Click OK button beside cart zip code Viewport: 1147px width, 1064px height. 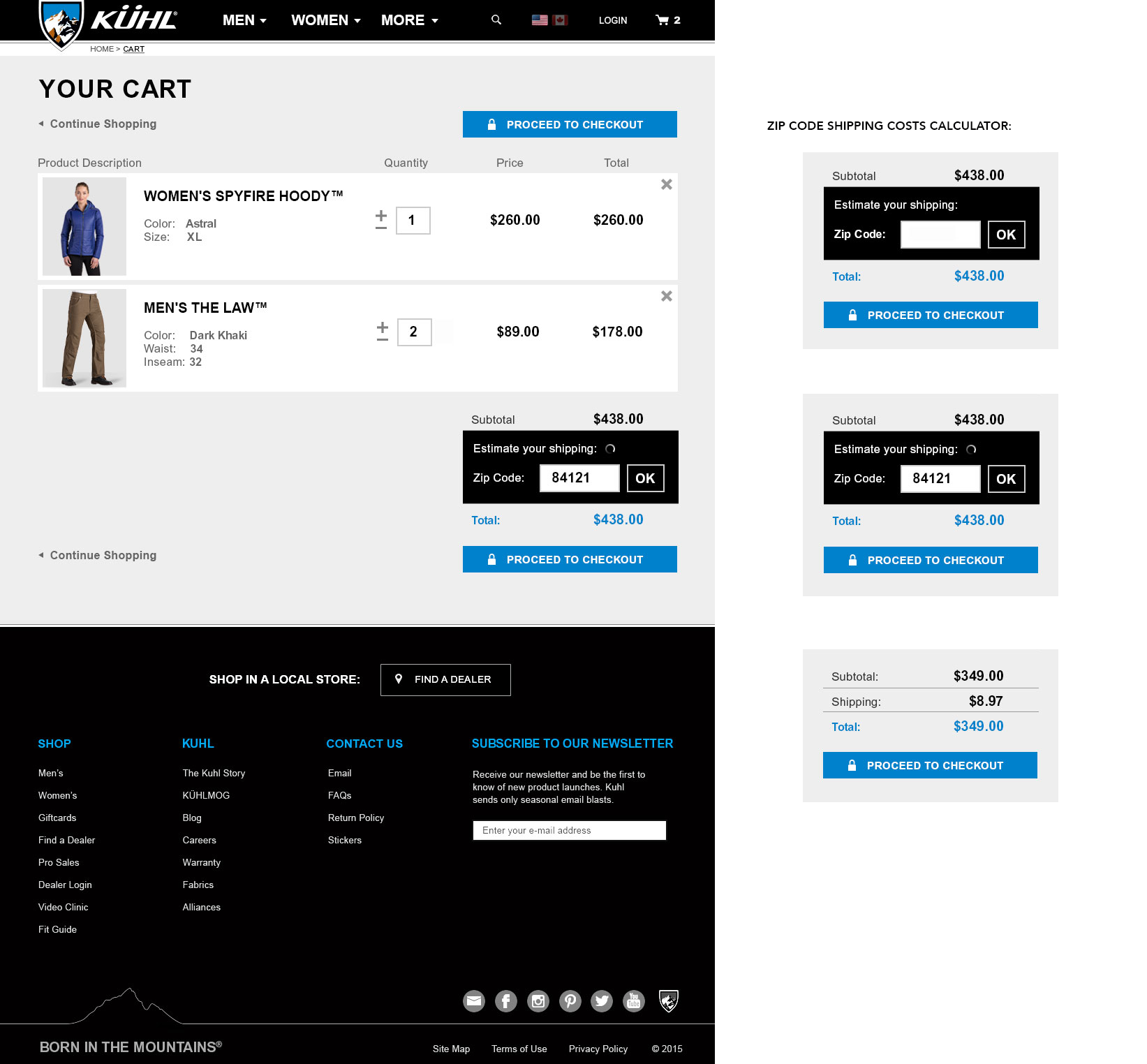646,478
